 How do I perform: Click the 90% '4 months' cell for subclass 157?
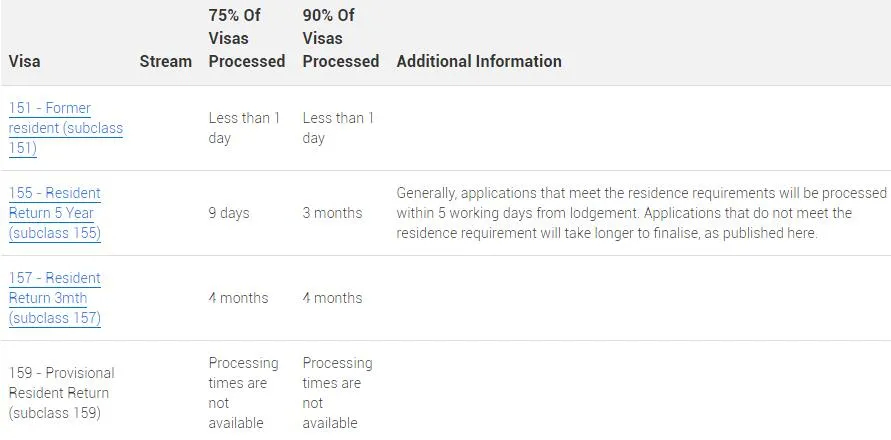click(x=332, y=298)
